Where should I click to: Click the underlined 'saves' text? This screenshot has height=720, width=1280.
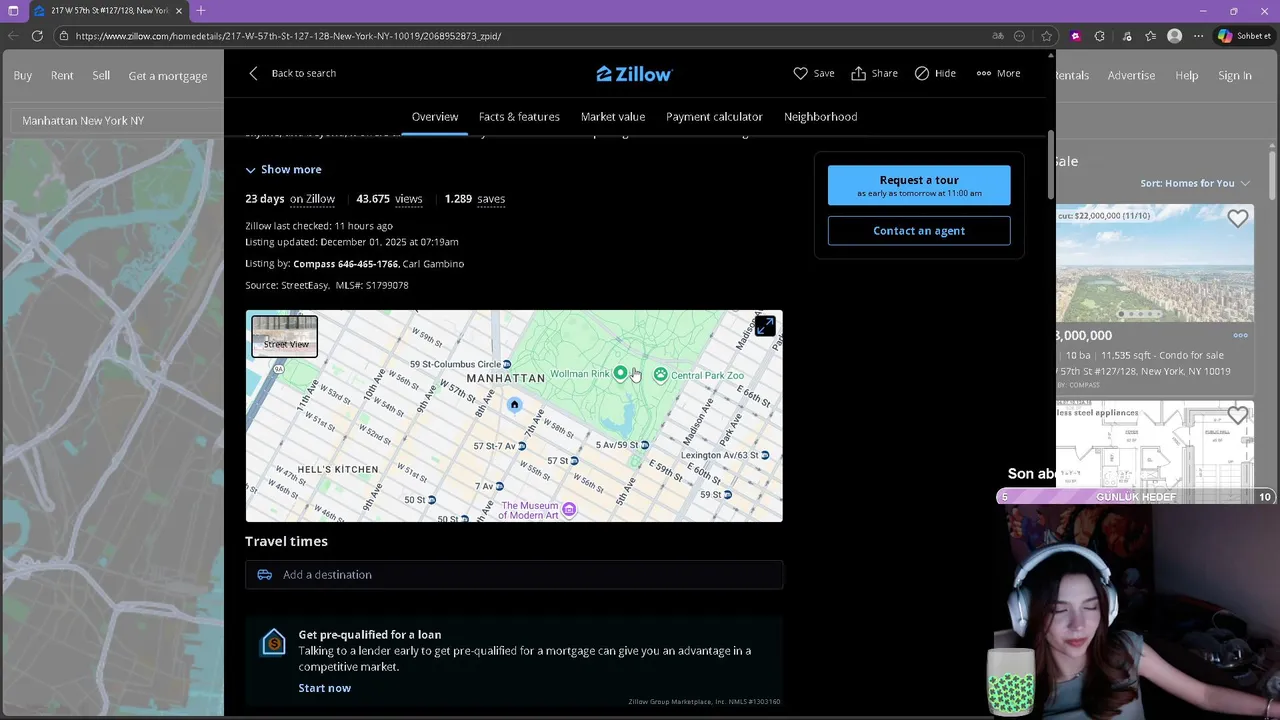coord(491,199)
